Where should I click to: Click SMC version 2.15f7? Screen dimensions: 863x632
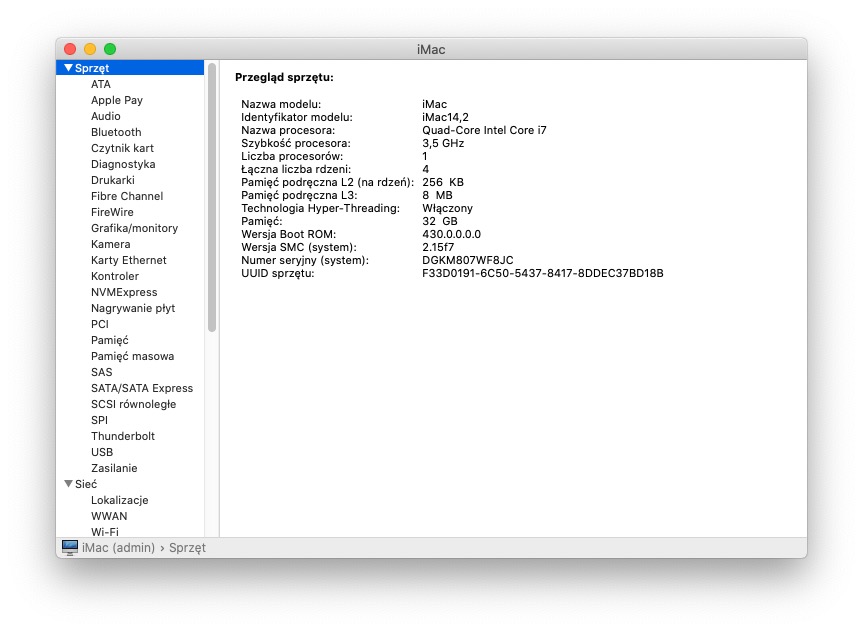pos(438,247)
